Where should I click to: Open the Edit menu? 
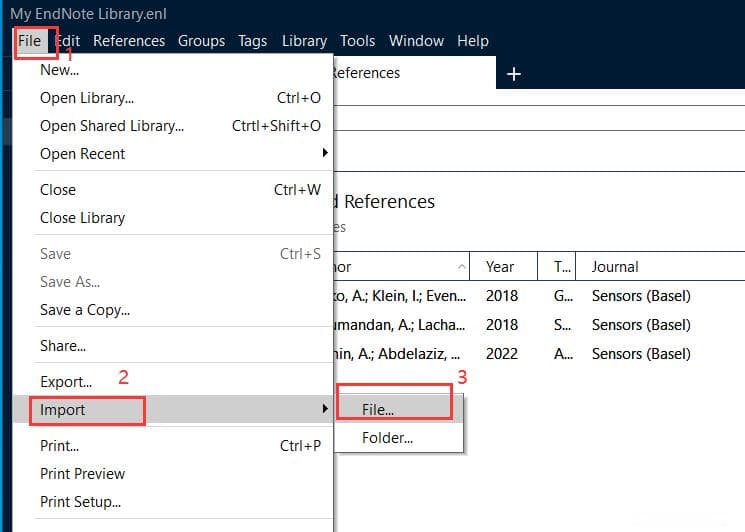pyautogui.click(x=68, y=41)
